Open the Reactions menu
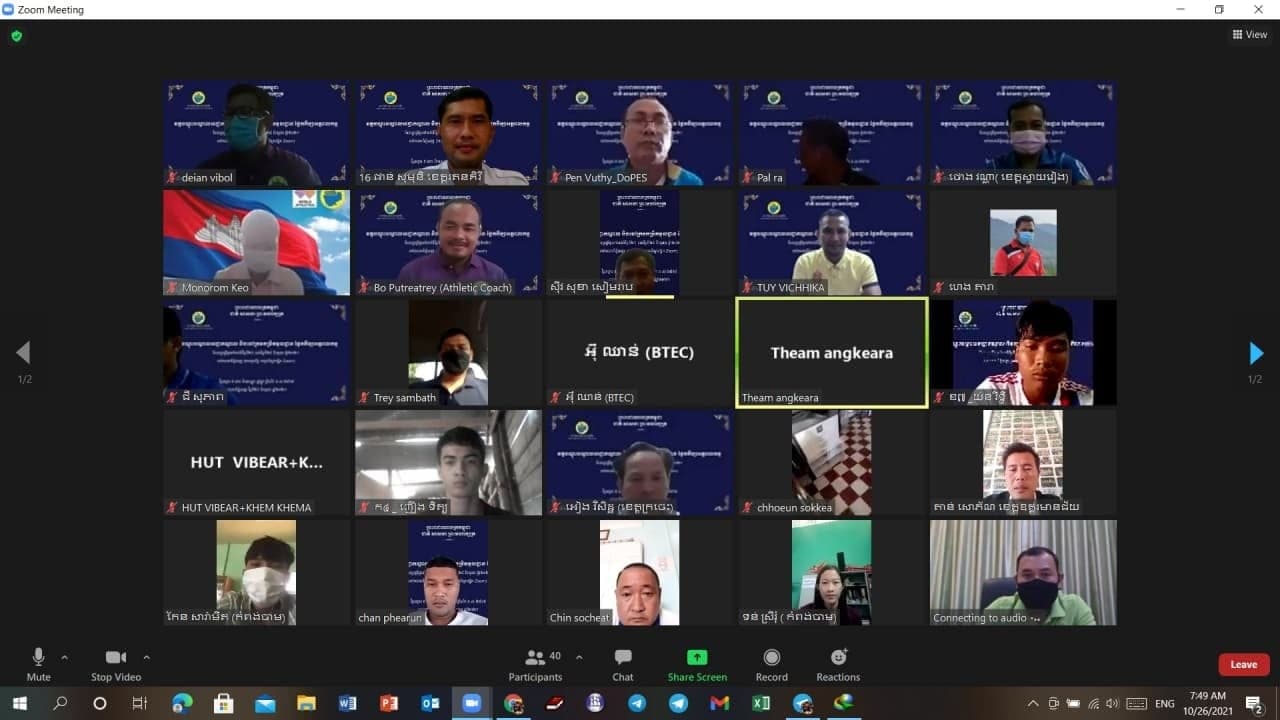This screenshot has width=1280, height=720. point(838,663)
